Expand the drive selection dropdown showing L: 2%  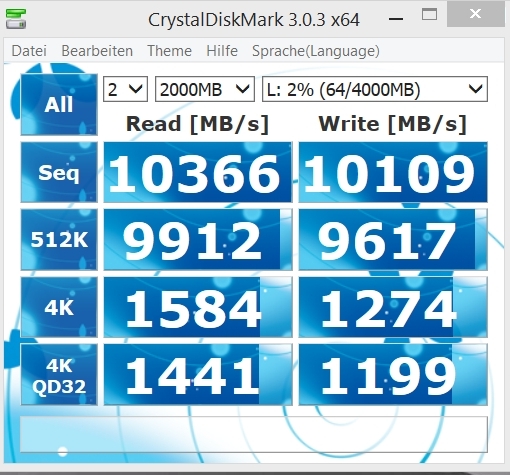(375, 89)
